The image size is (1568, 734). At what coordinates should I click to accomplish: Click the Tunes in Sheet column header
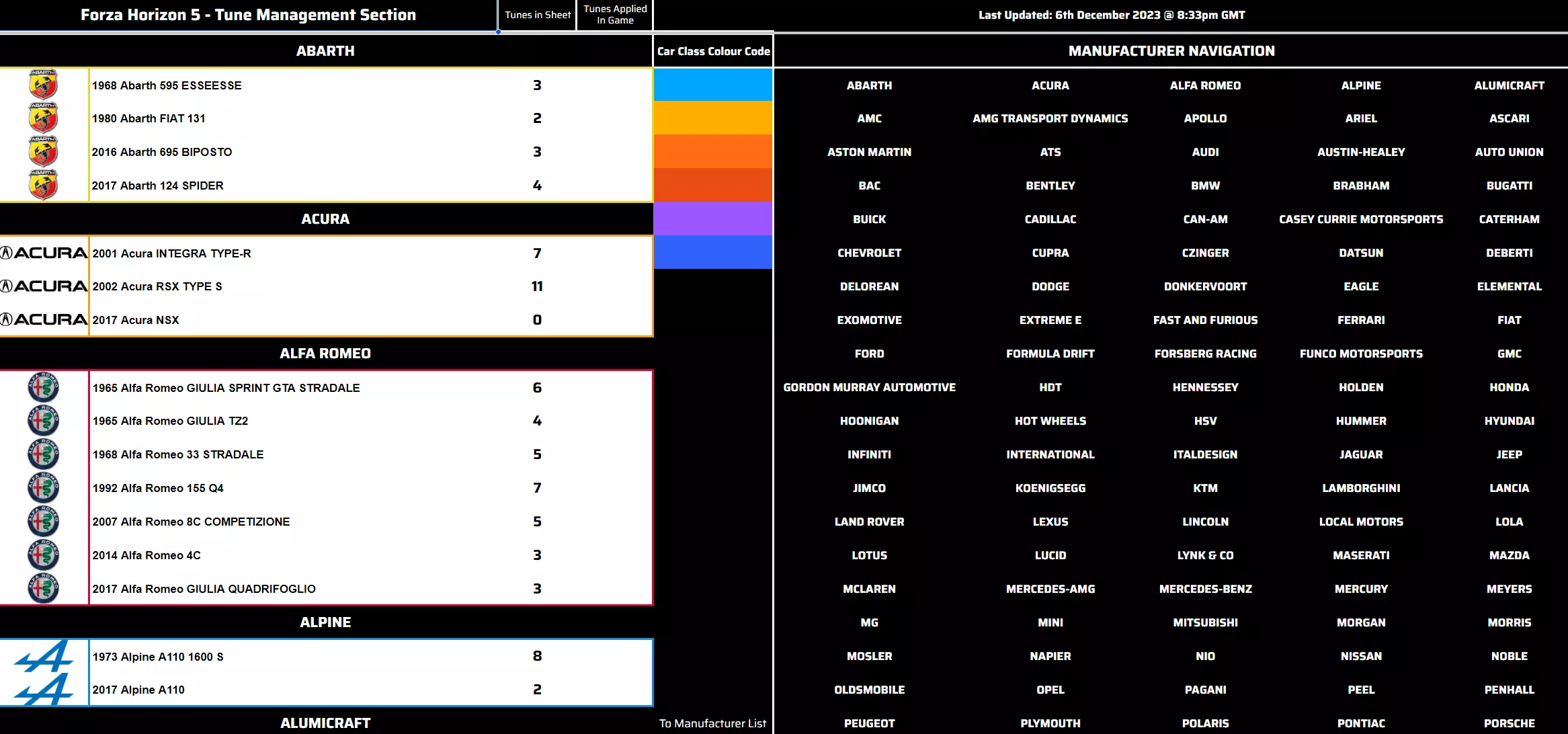click(x=538, y=15)
